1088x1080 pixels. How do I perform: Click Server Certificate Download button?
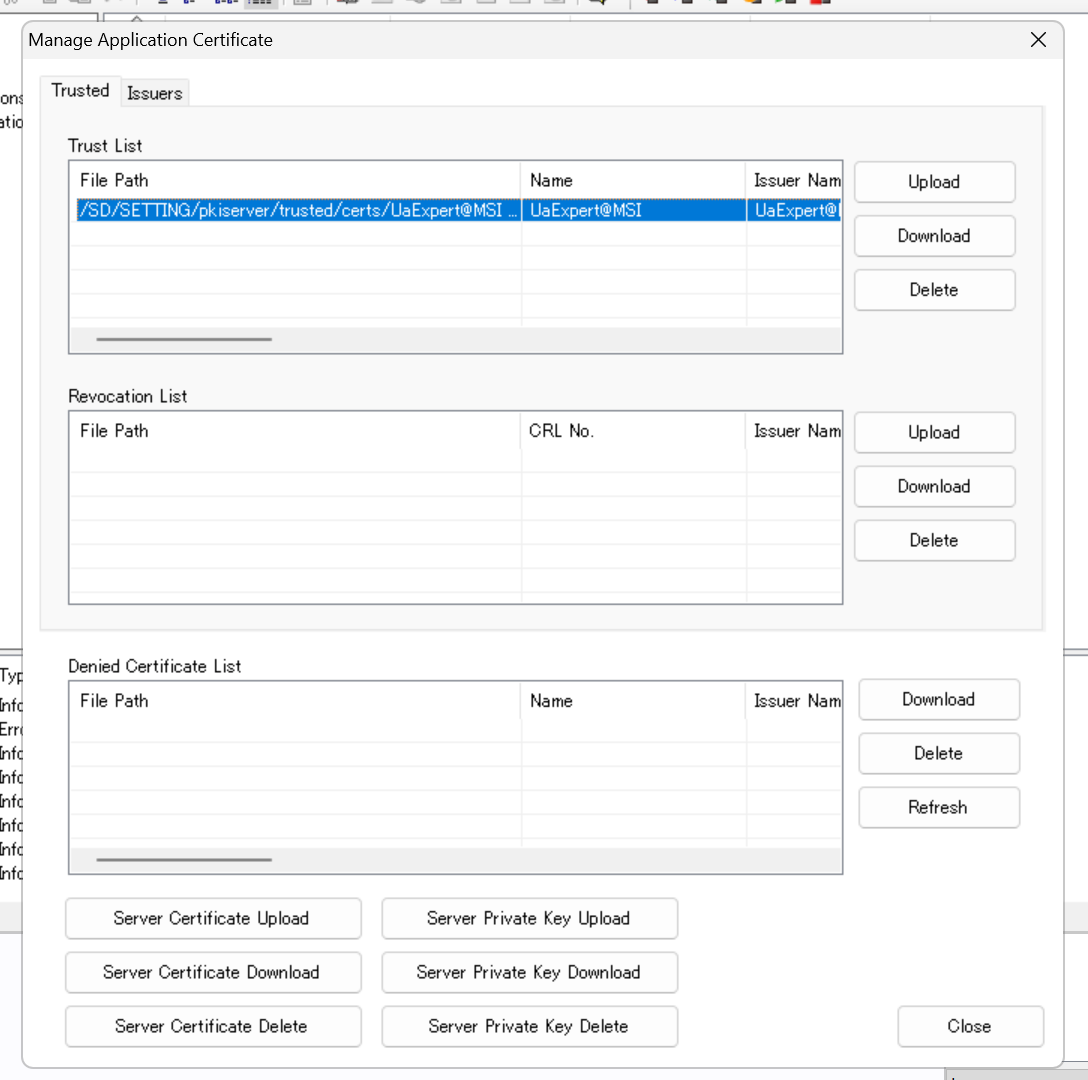click(213, 972)
